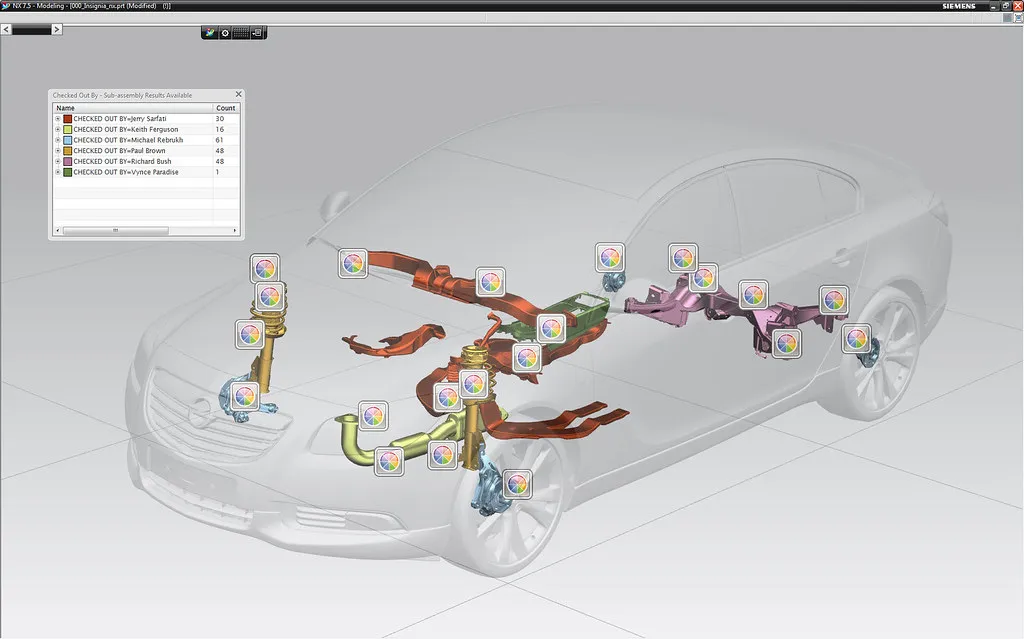This screenshot has width=1024, height=639.
Task: Select the HD3D tag on the front left strut
Action: [x=266, y=266]
